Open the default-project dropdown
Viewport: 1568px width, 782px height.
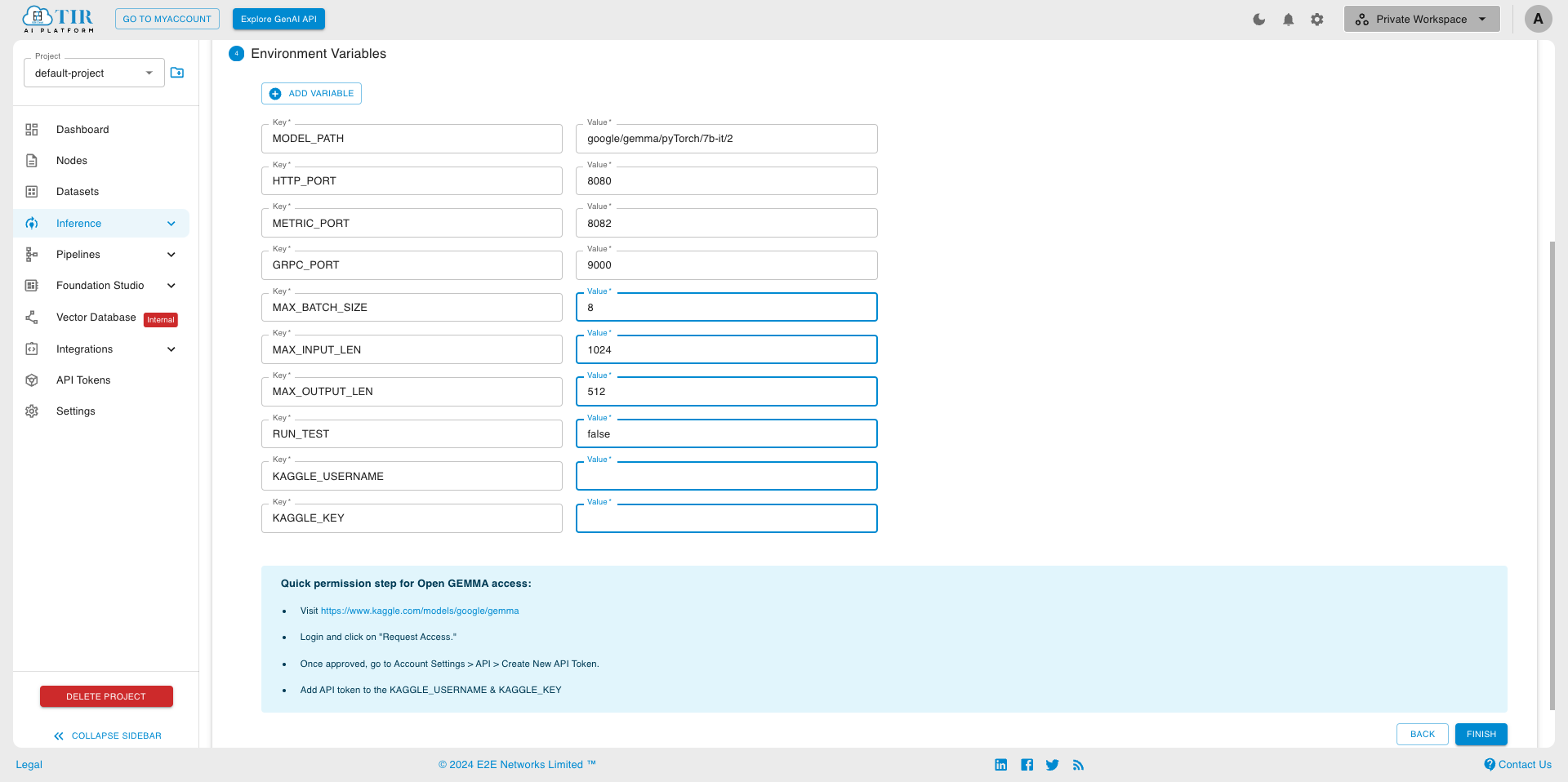tap(94, 73)
